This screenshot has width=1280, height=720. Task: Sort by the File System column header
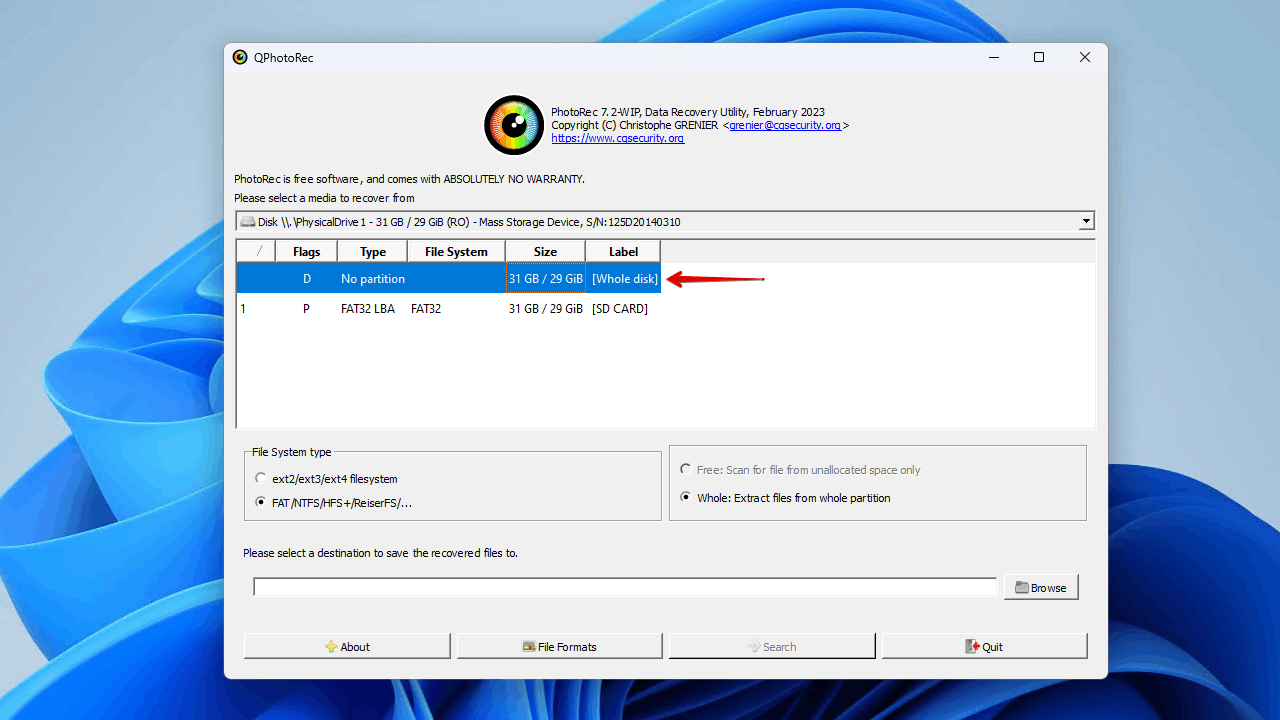tap(456, 252)
